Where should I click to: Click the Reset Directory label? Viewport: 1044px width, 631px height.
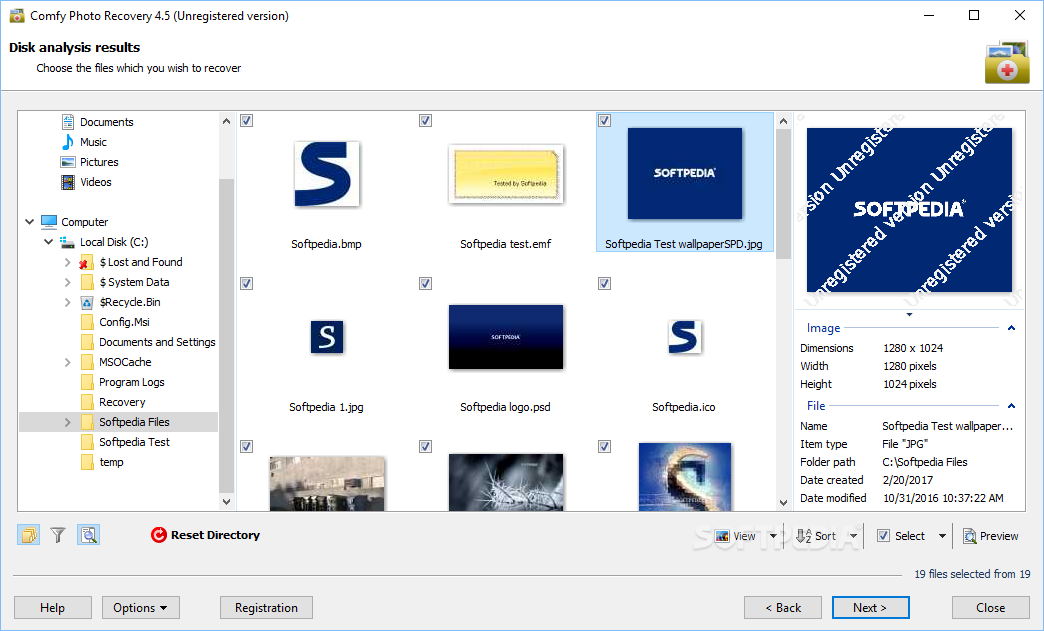click(215, 534)
